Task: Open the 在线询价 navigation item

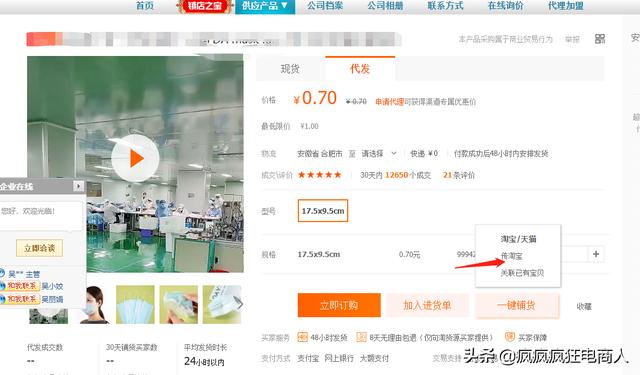Action: tap(505, 6)
